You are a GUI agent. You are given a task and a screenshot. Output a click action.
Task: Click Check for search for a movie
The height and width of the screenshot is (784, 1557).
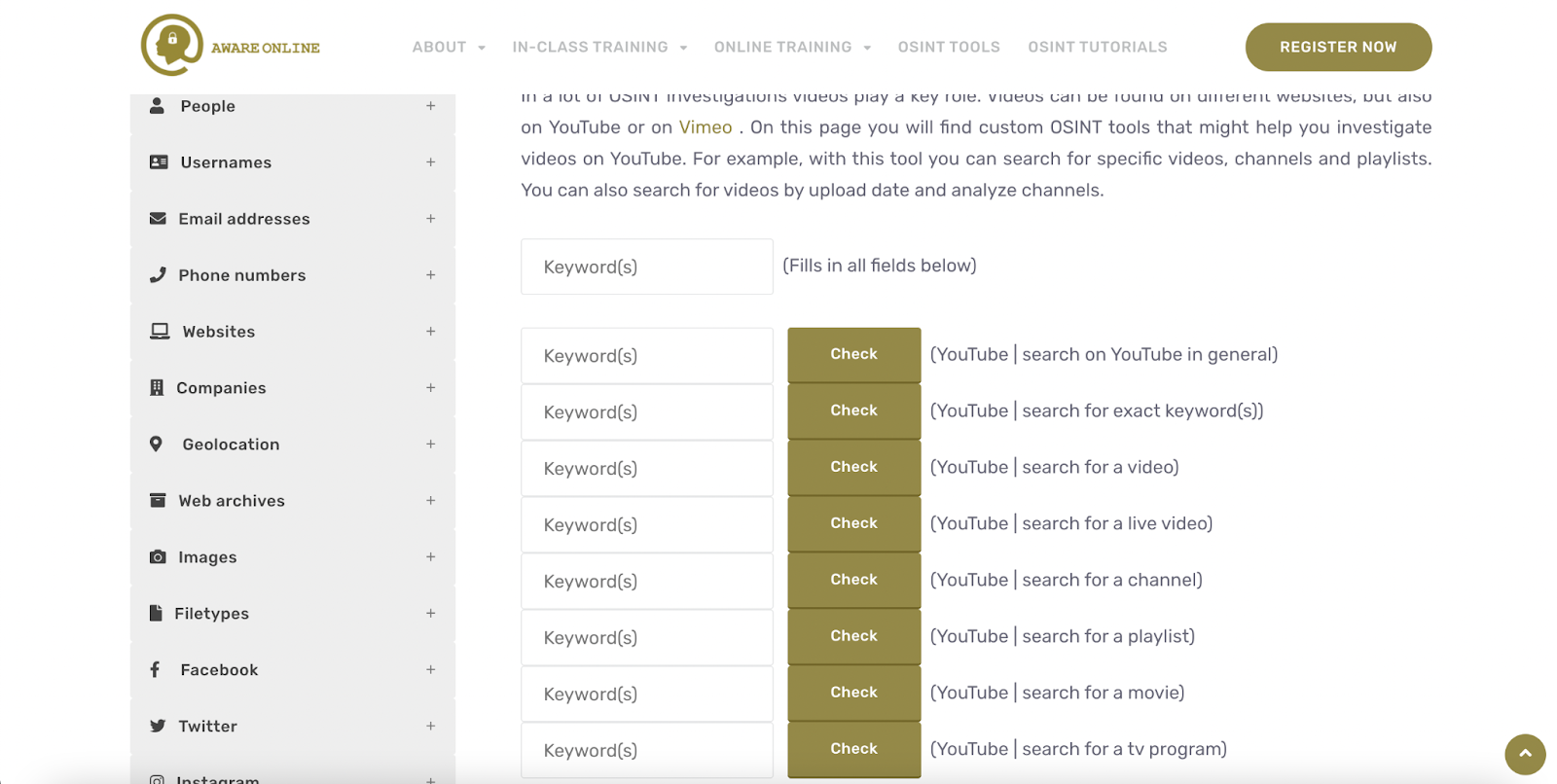click(x=853, y=694)
